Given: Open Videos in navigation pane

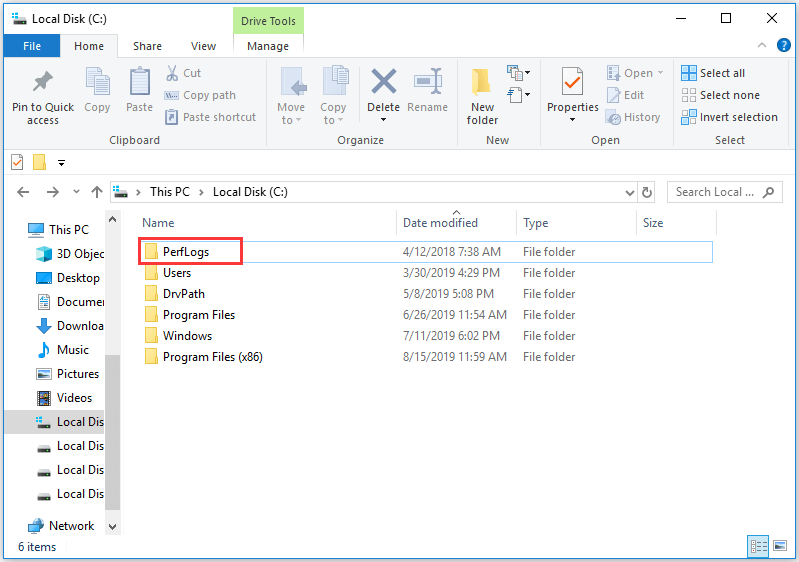Looking at the screenshot, I should pos(64,397).
